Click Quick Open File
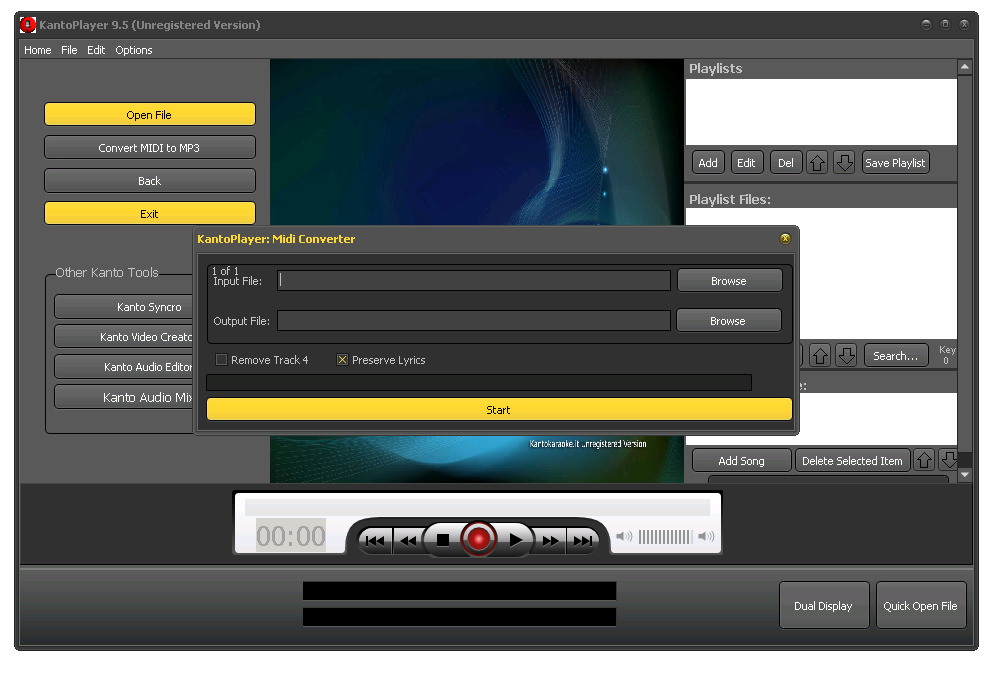Image resolution: width=1005 pixels, height=678 pixels. tap(920, 606)
